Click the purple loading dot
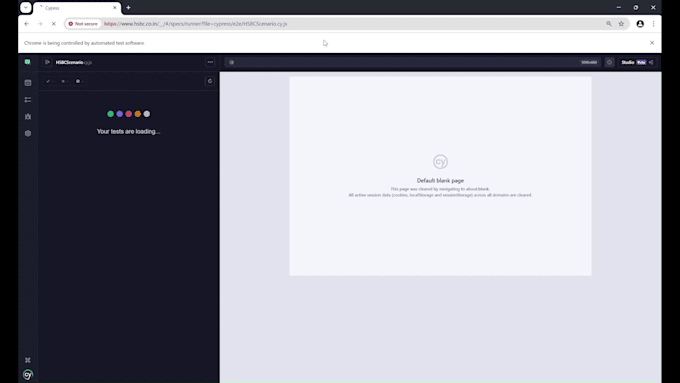Image resolution: width=680 pixels, height=383 pixels. click(120, 114)
